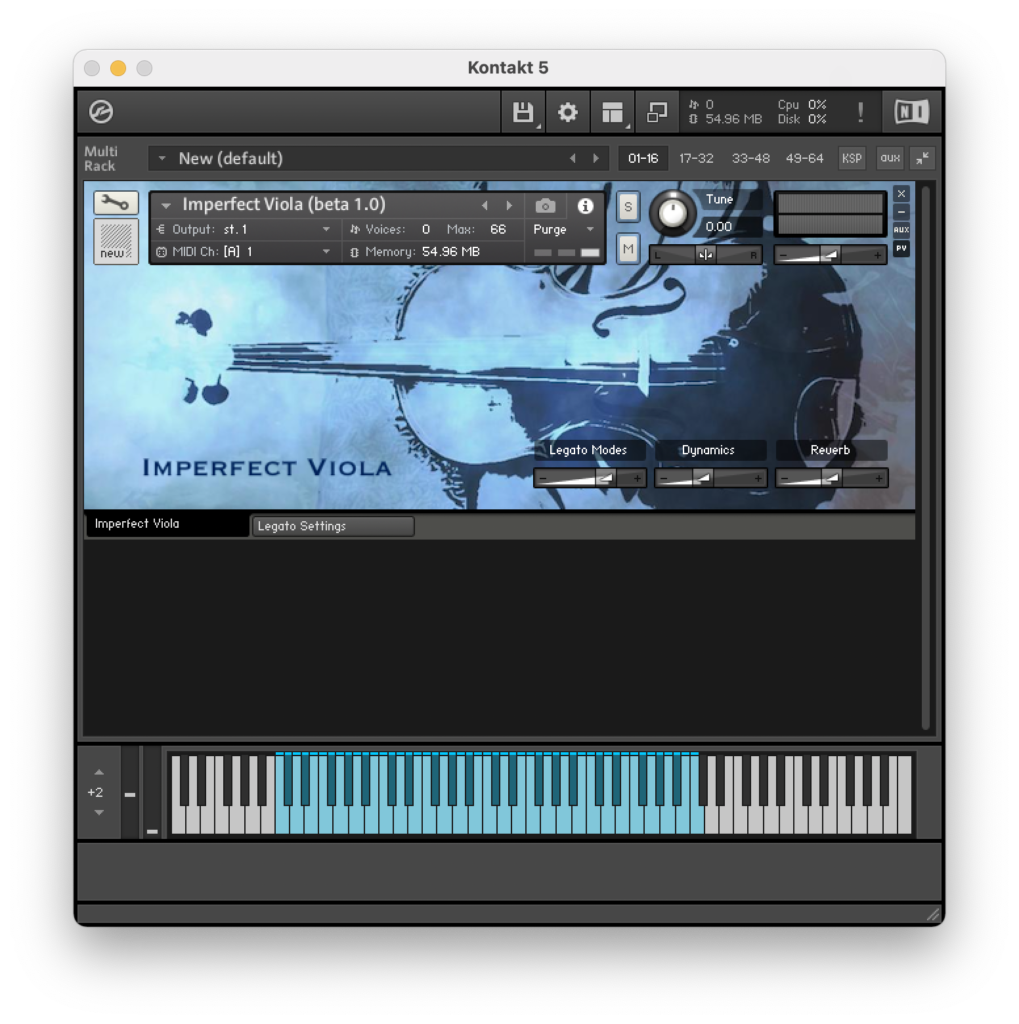Collapse the rack with minimize arrows icon
This screenshot has height=1024, width=1019.
(x=922, y=158)
